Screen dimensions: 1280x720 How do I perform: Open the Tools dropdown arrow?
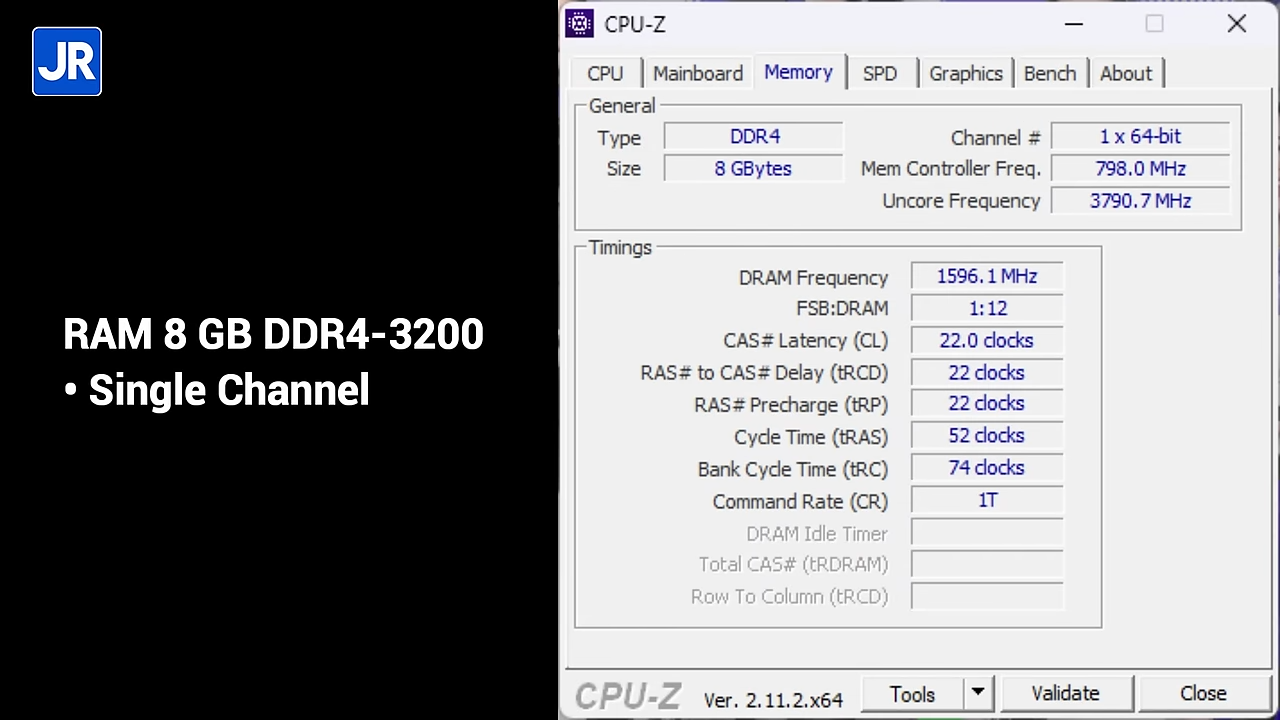click(977, 693)
